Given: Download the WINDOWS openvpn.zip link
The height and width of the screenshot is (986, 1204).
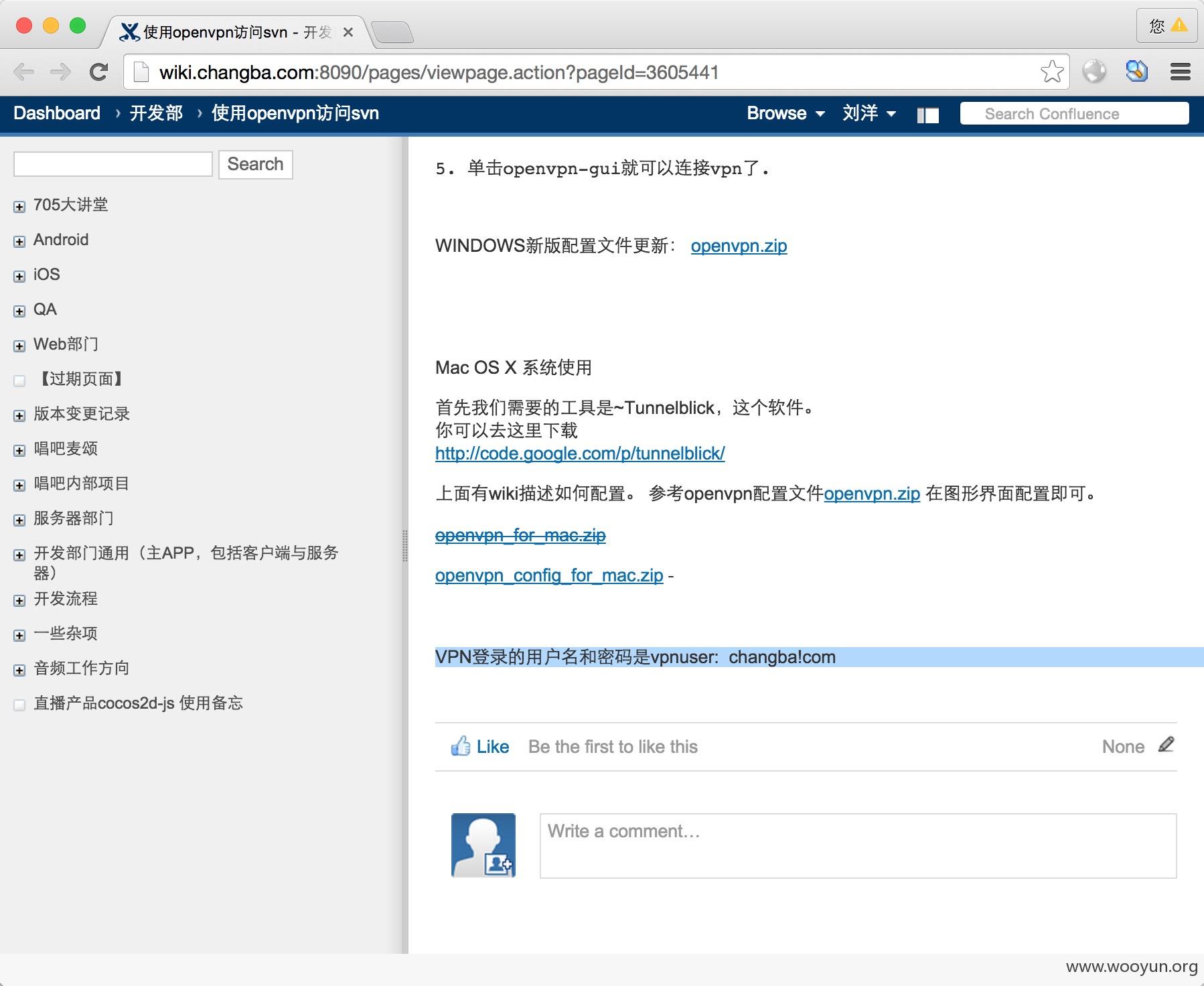Looking at the screenshot, I should (x=739, y=246).
